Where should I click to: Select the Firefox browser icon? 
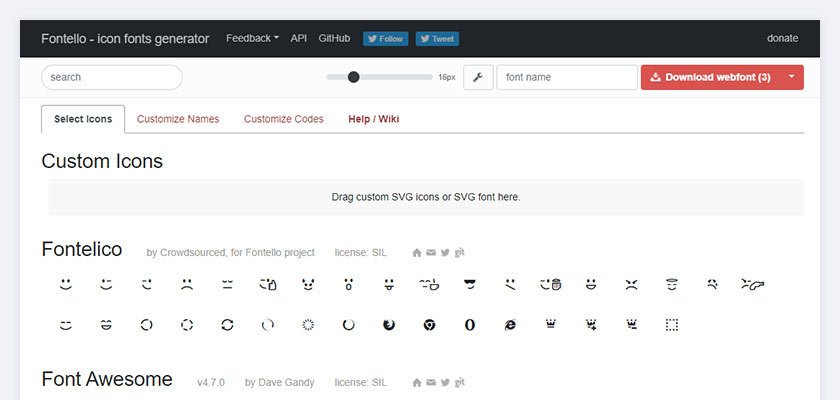click(389, 324)
